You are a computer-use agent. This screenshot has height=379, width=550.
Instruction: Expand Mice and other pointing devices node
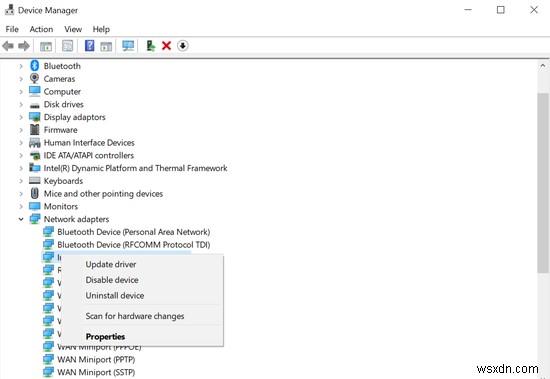(x=21, y=193)
